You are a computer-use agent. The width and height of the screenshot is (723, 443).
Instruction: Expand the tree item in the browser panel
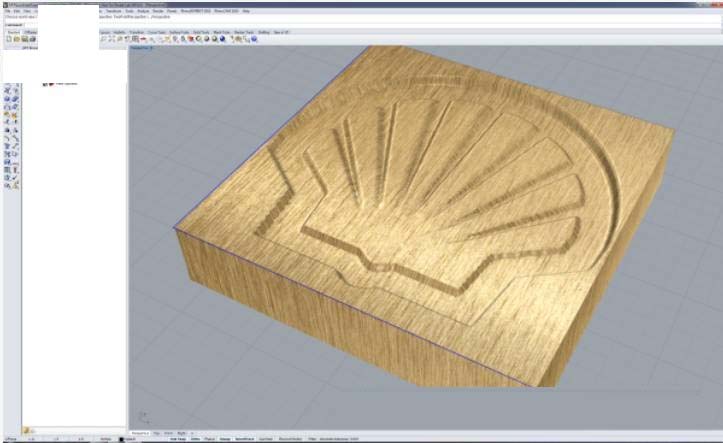tap(44, 84)
